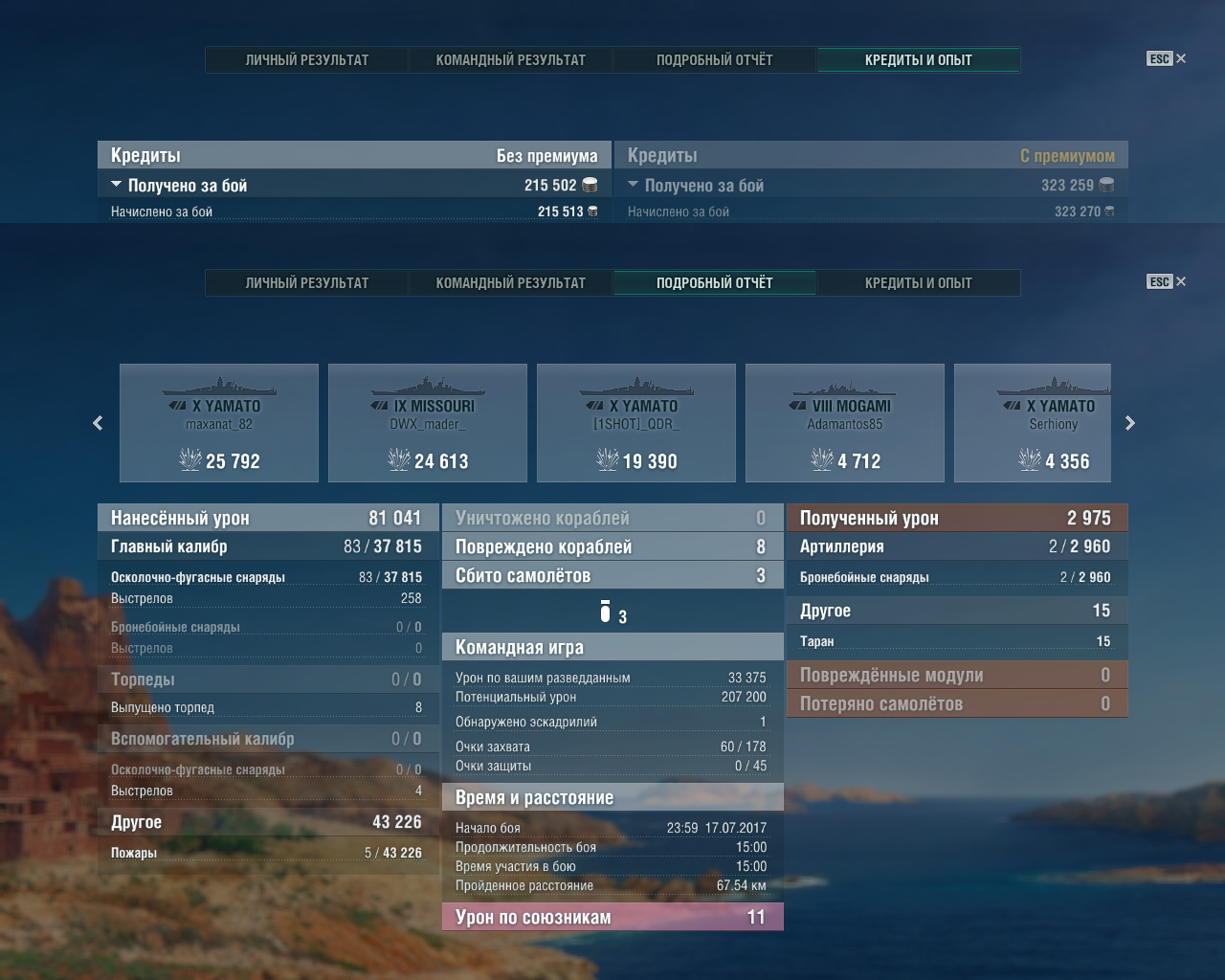Close lower panel with ESC button
The image size is (1225, 980).
[x=1167, y=281]
